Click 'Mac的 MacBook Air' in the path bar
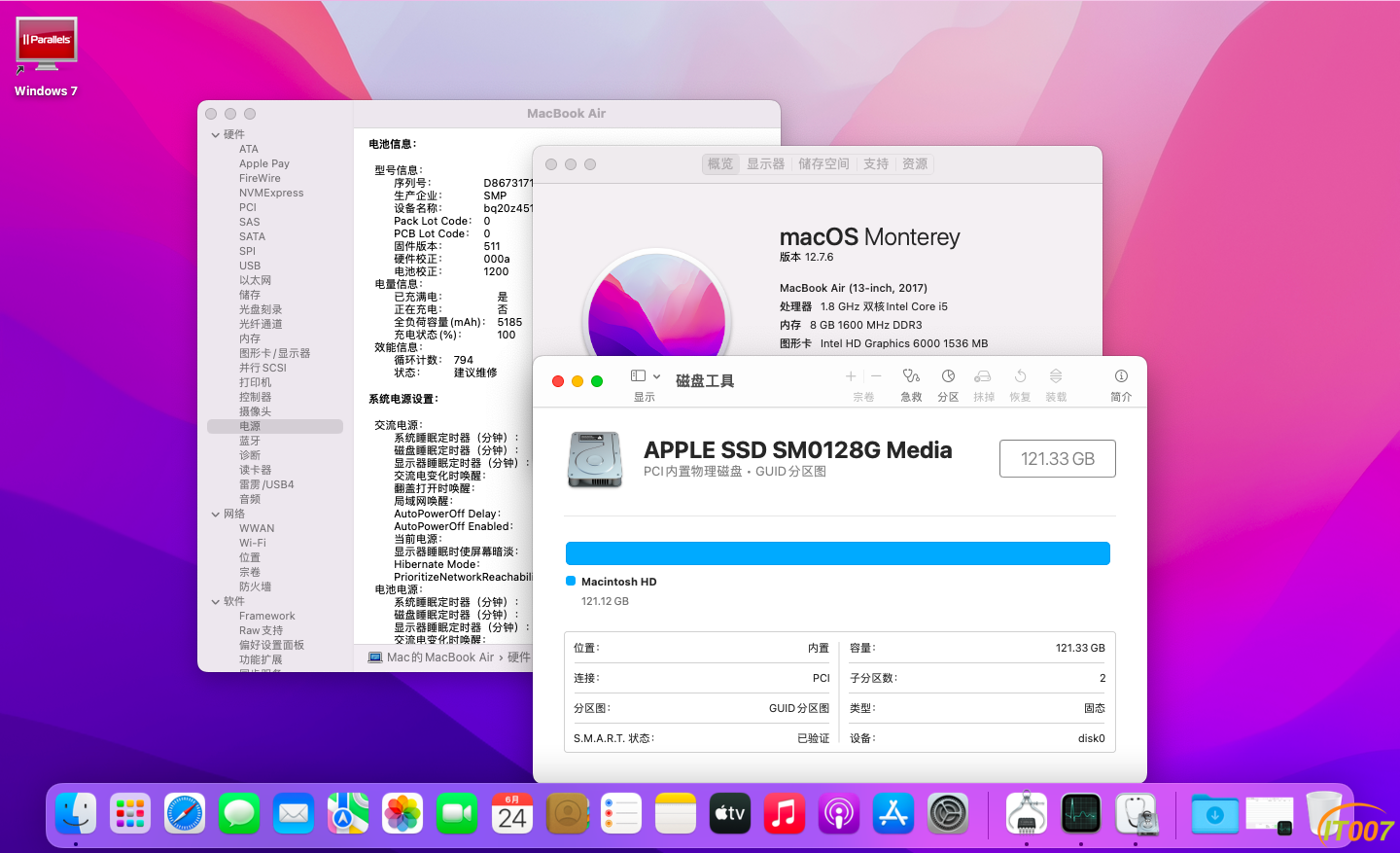This screenshot has width=1400, height=853. 440,658
